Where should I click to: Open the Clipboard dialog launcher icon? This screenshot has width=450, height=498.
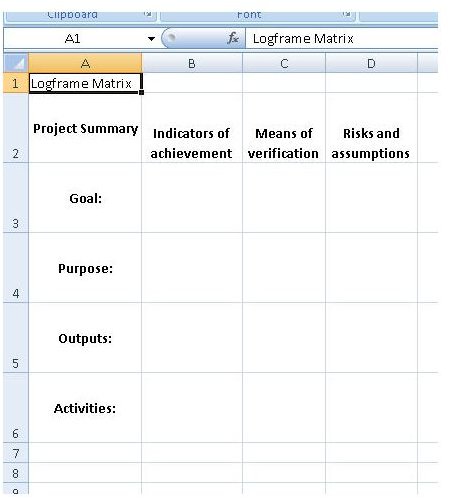(x=148, y=14)
